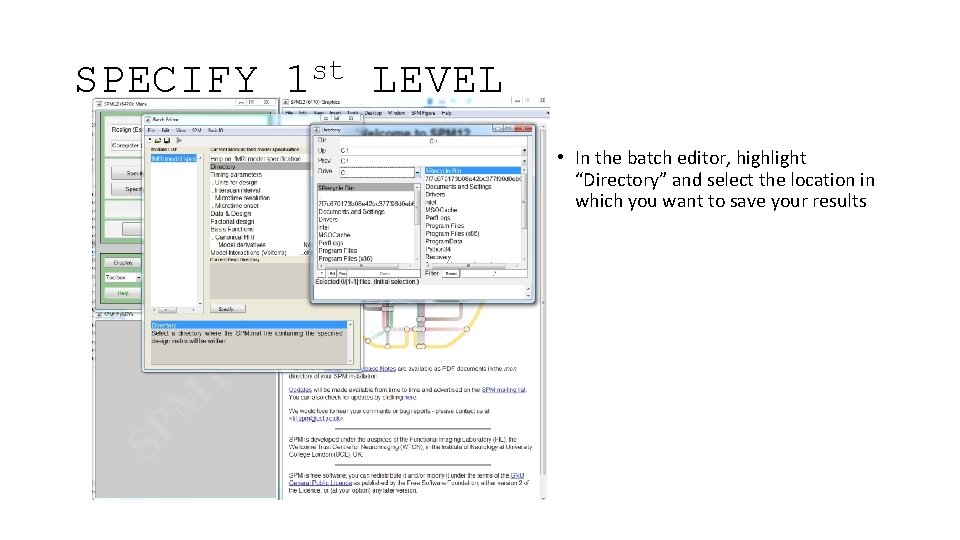The width and height of the screenshot is (960, 540).
Task: Open the 'SPM mailing list' link
Action: coord(503,389)
